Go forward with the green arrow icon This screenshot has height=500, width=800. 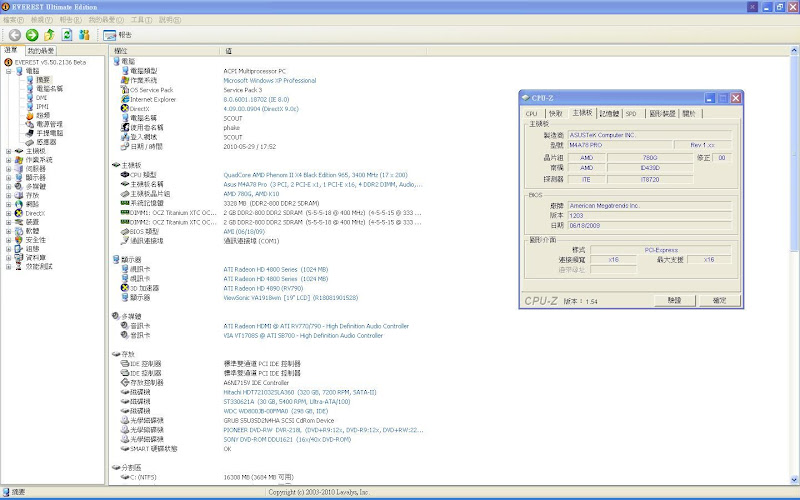click(x=32, y=35)
